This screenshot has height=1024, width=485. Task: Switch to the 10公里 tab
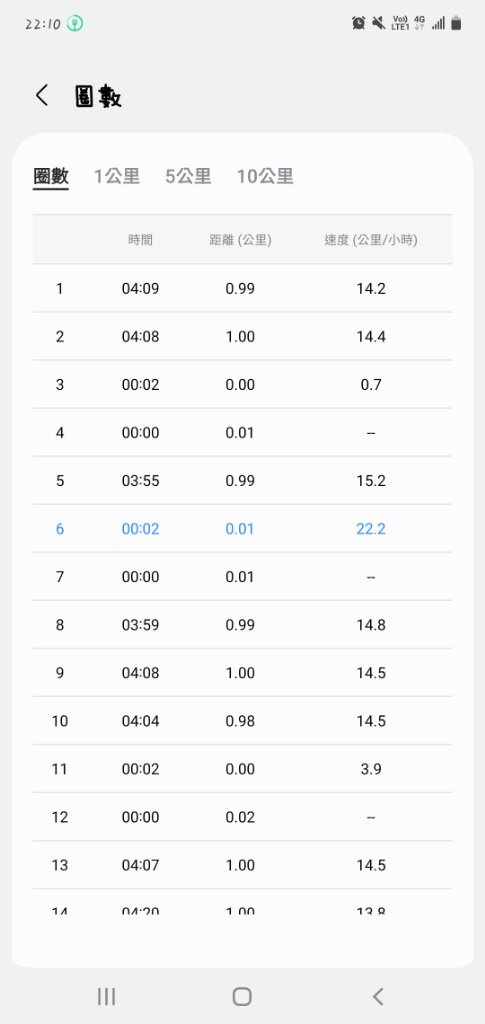[265, 176]
